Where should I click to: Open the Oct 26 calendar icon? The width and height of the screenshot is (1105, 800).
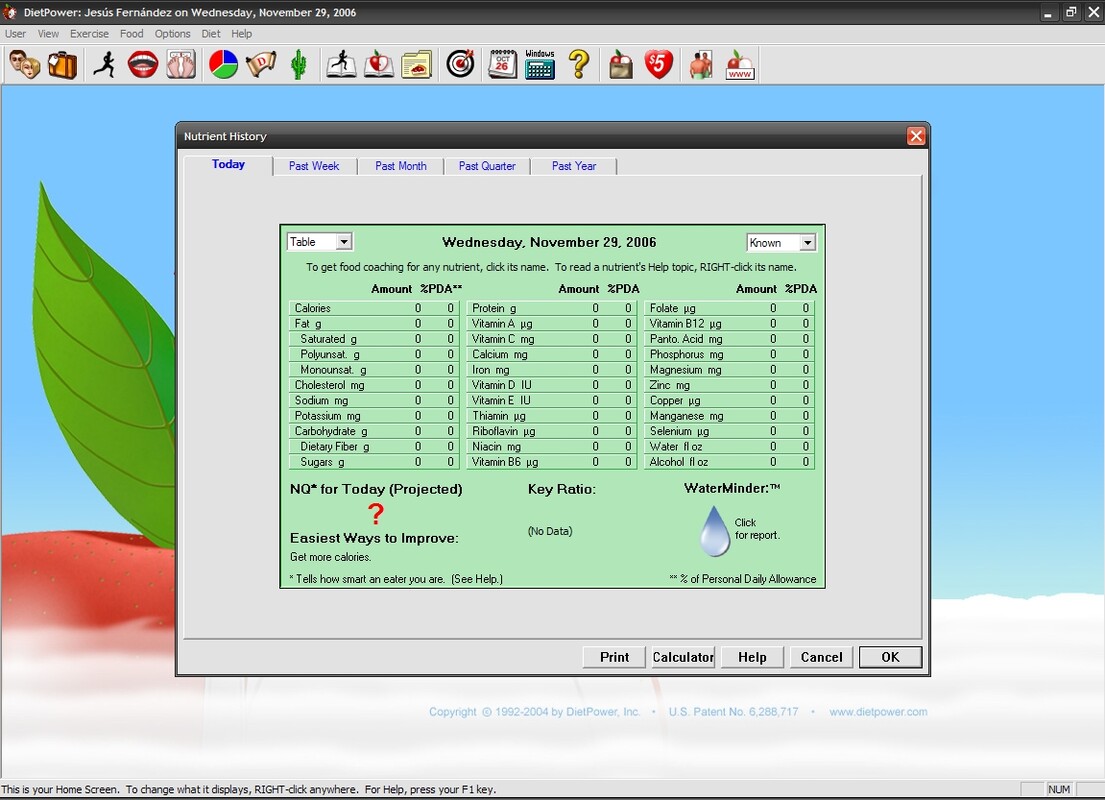click(x=502, y=64)
